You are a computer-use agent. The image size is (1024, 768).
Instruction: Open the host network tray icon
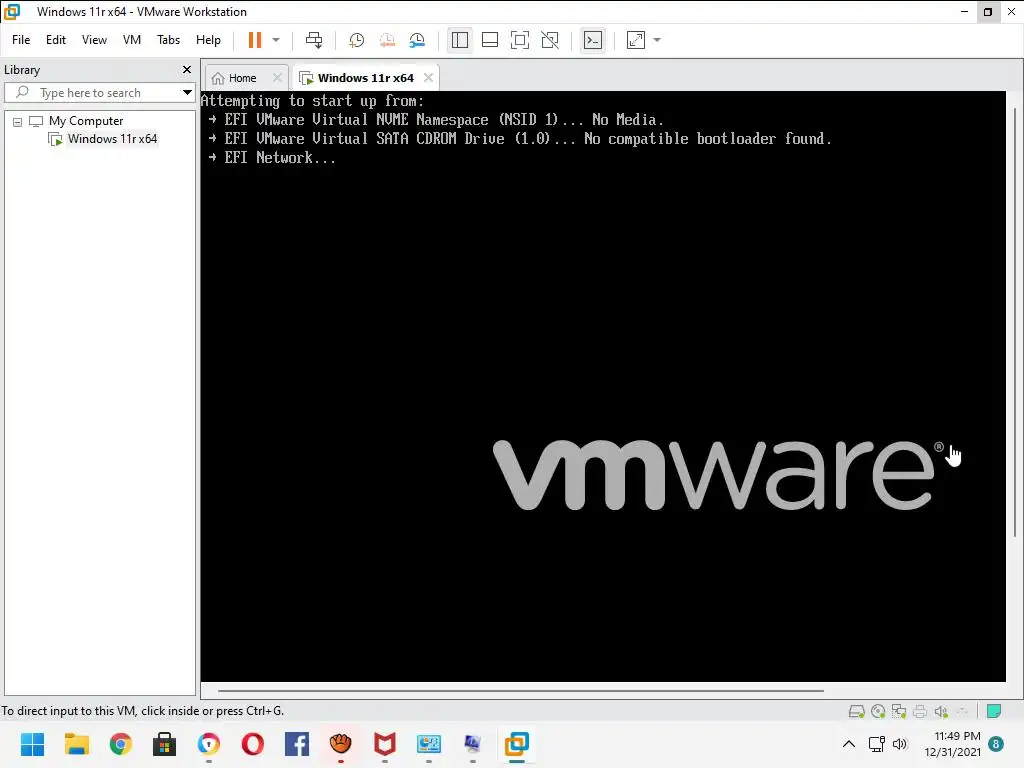[876, 744]
